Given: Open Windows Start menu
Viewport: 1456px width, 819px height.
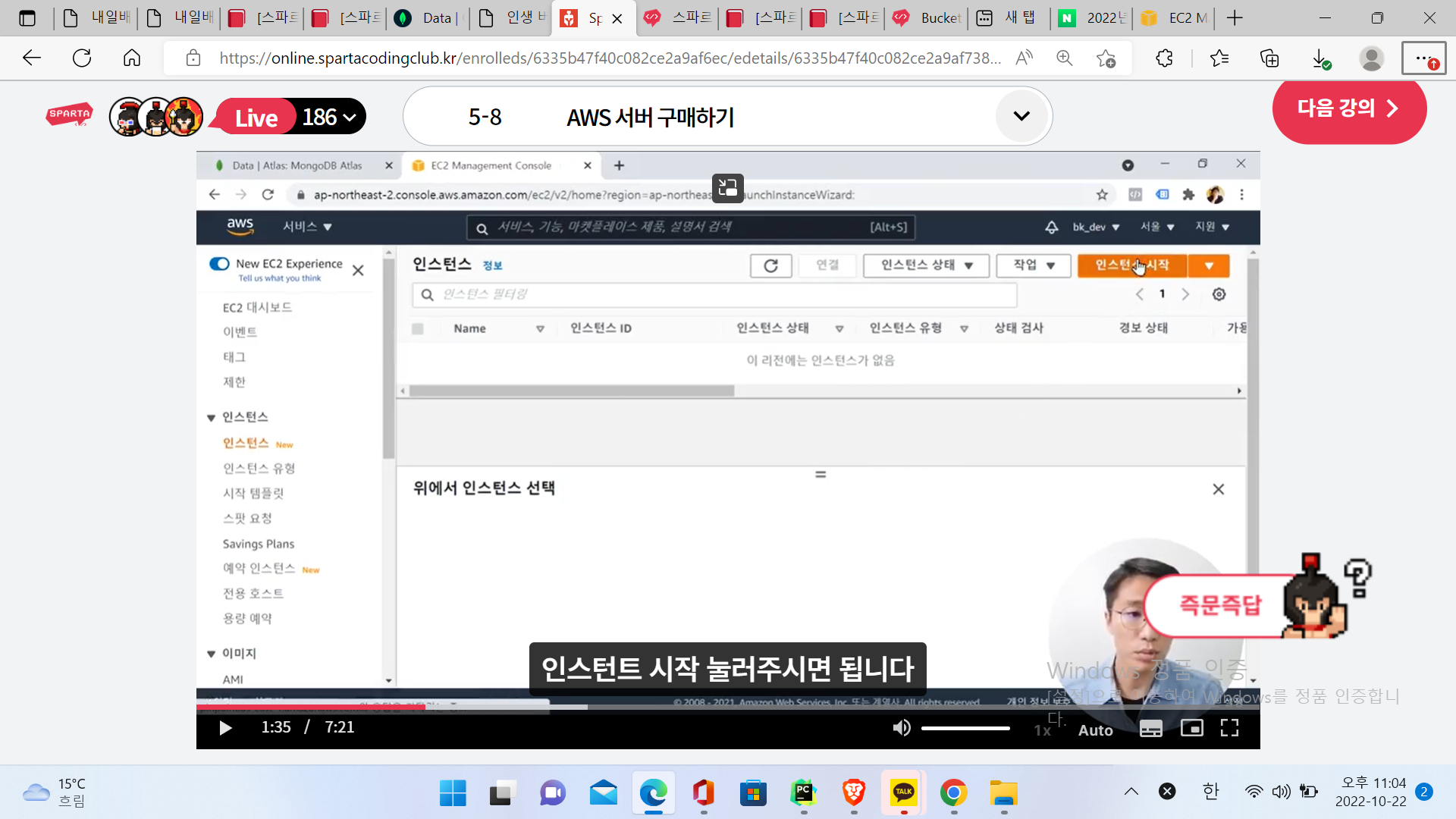Looking at the screenshot, I should point(453,793).
